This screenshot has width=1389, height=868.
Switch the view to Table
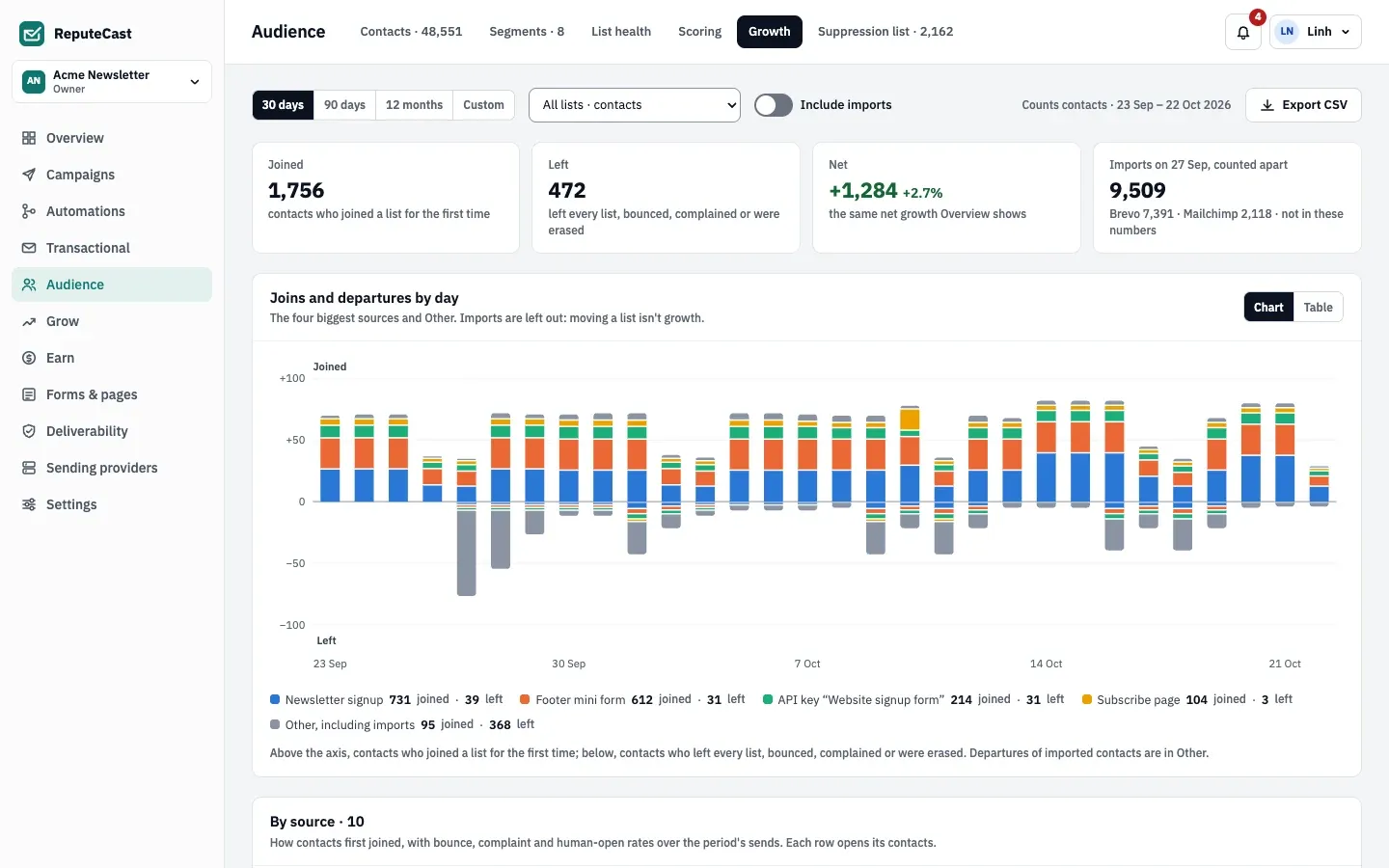(1318, 308)
